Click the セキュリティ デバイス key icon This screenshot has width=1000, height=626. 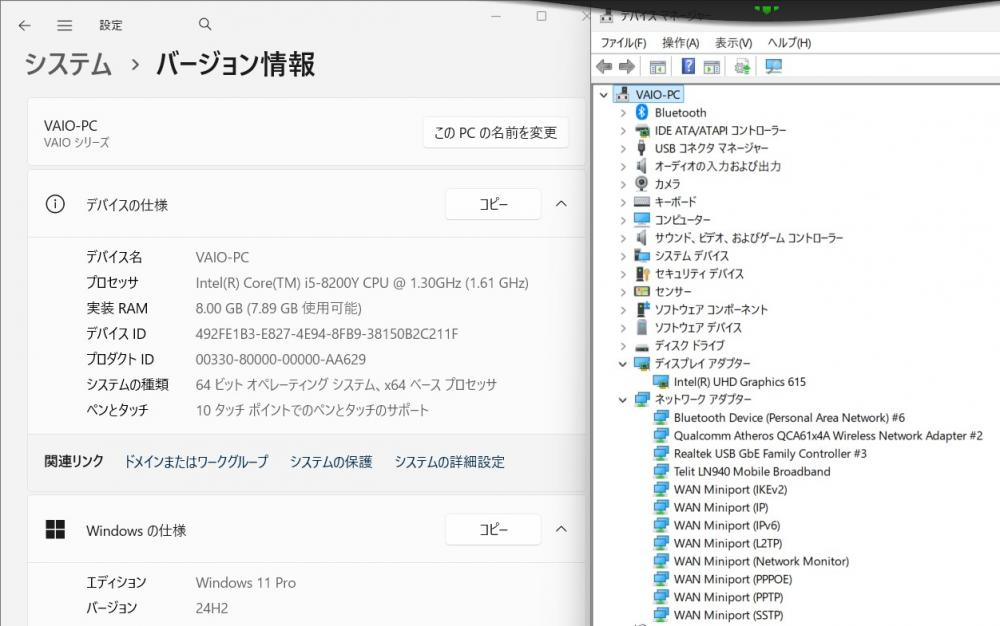(642, 273)
